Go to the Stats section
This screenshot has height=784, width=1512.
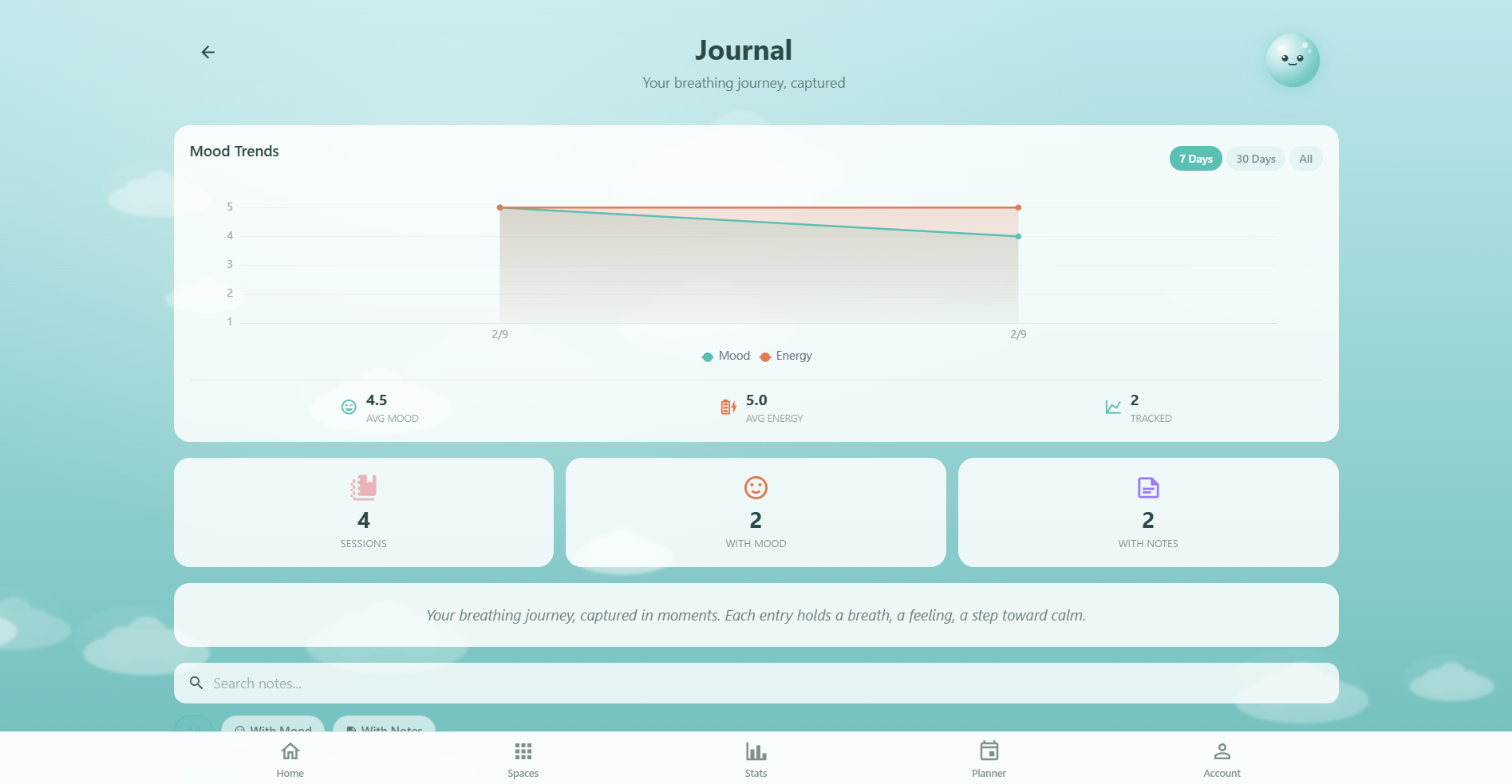[x=755, y=756]
